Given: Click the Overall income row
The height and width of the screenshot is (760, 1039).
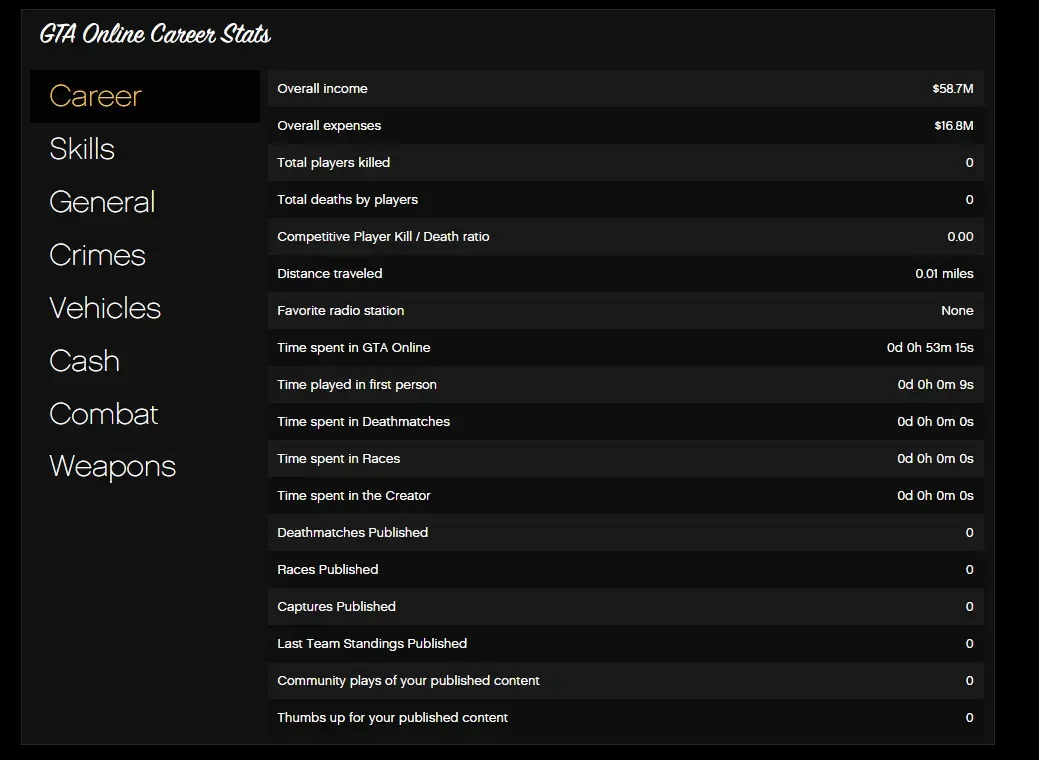Looking at the screenshot, I should 625,89.
